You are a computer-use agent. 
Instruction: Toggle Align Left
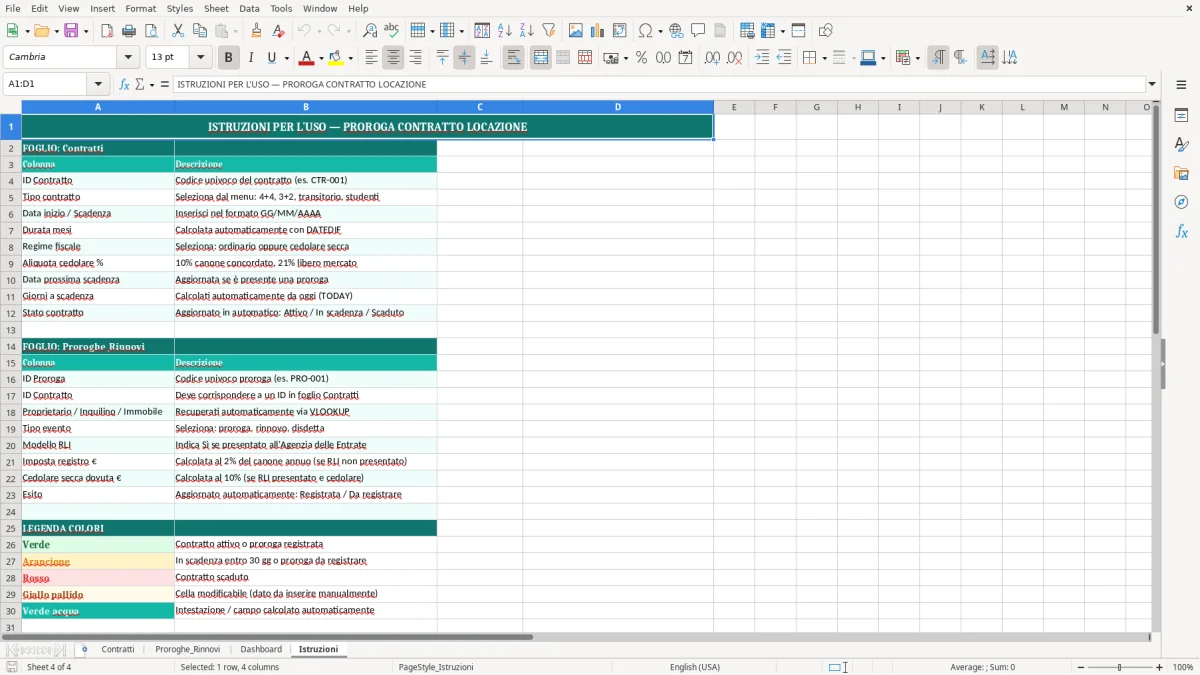tap(371, 58)
